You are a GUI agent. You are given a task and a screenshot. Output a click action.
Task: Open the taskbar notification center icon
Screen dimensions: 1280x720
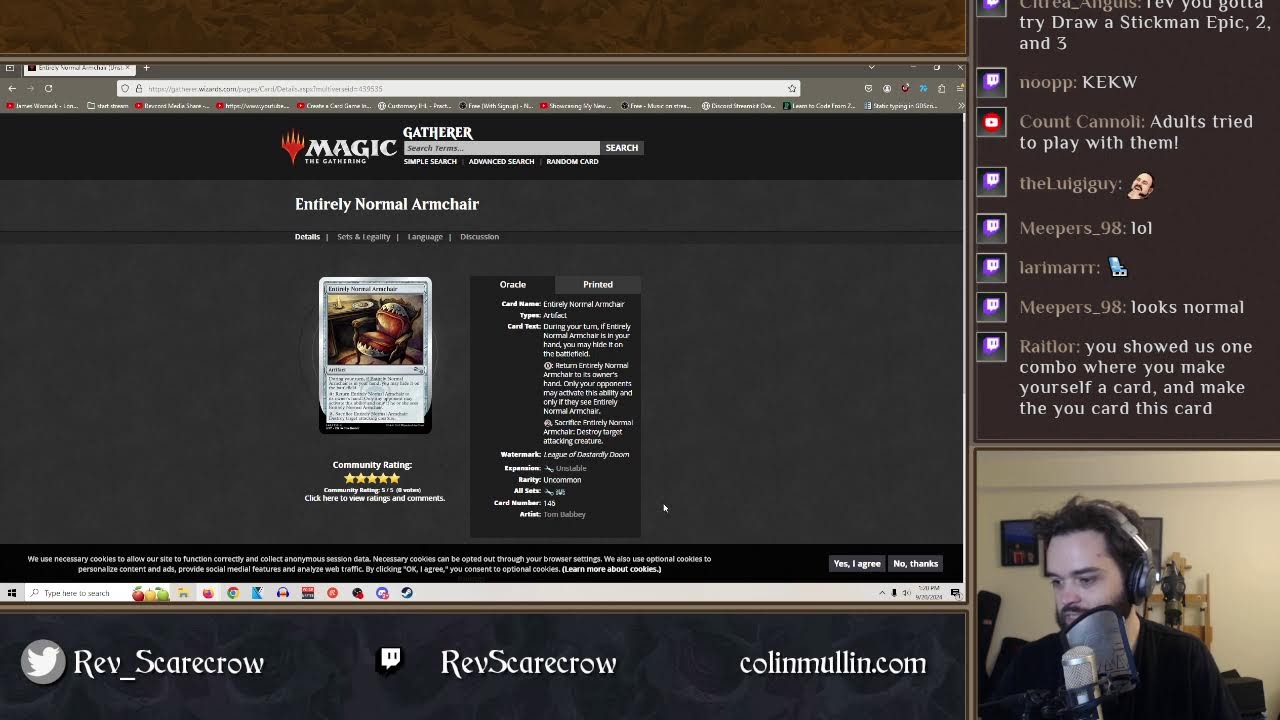955,593
